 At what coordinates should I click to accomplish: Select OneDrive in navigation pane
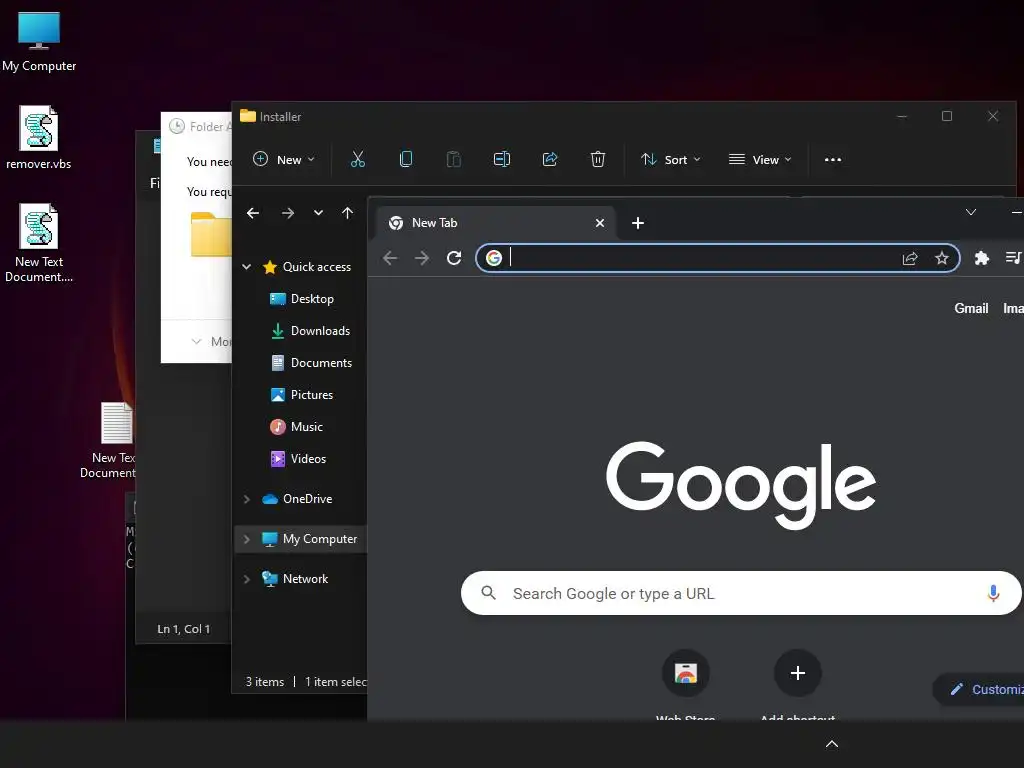[297, 499]
